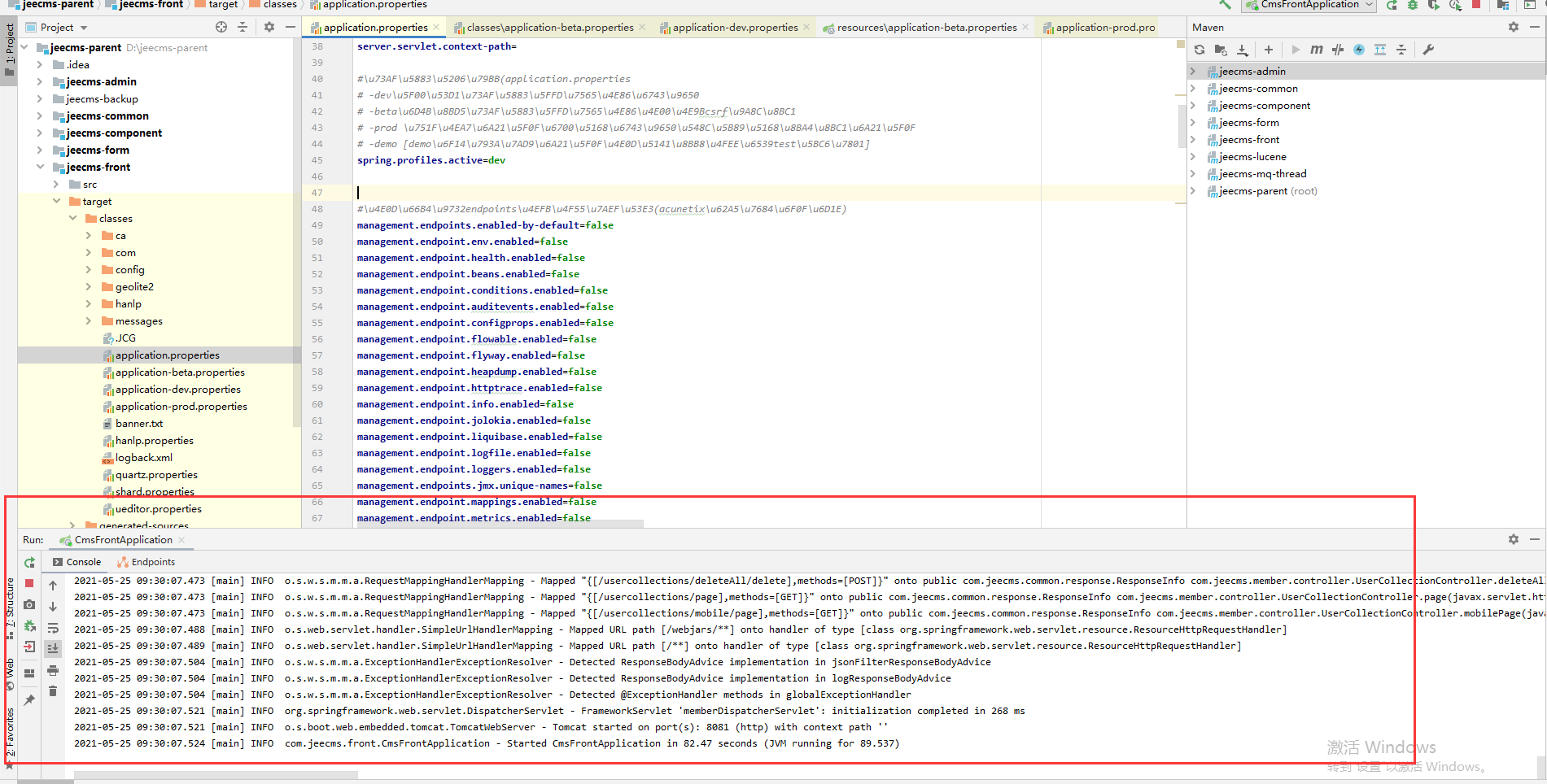Screen dimensions: 1547x784
Task: Collapse the target folder in project tree
Action: click(56, 201)
